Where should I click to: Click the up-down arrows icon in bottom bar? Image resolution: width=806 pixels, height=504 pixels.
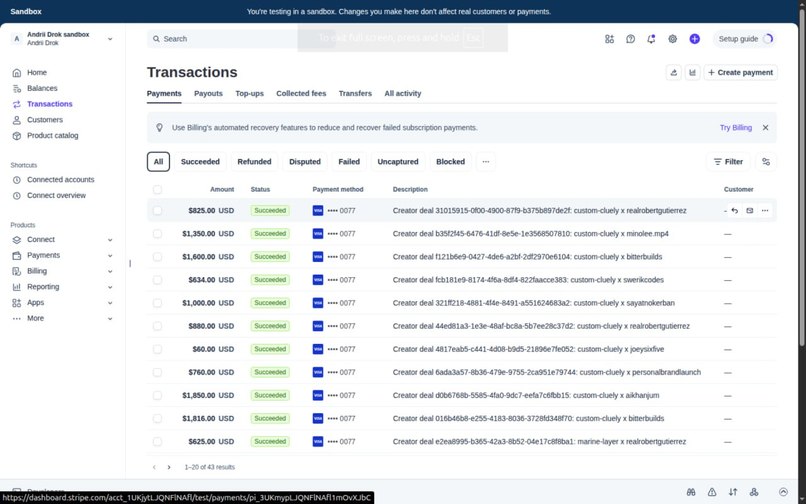click(733, 492)
